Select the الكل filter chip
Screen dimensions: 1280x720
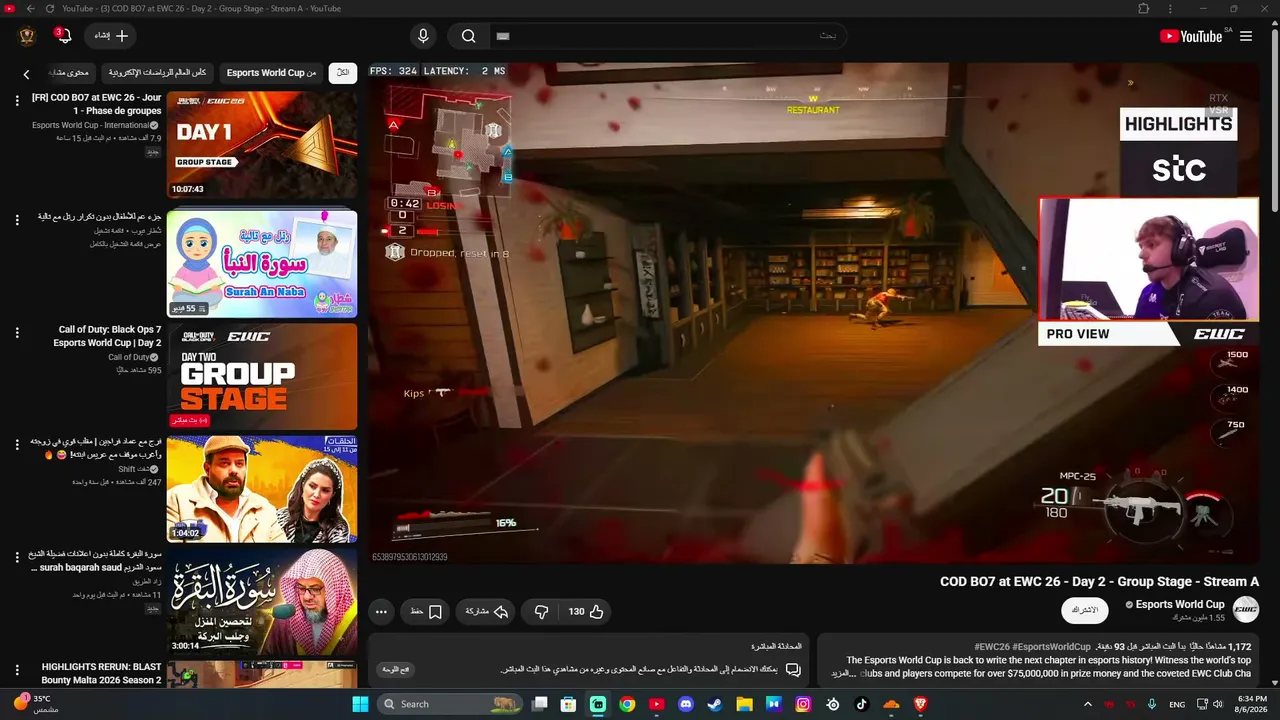(x=343, y=73)
